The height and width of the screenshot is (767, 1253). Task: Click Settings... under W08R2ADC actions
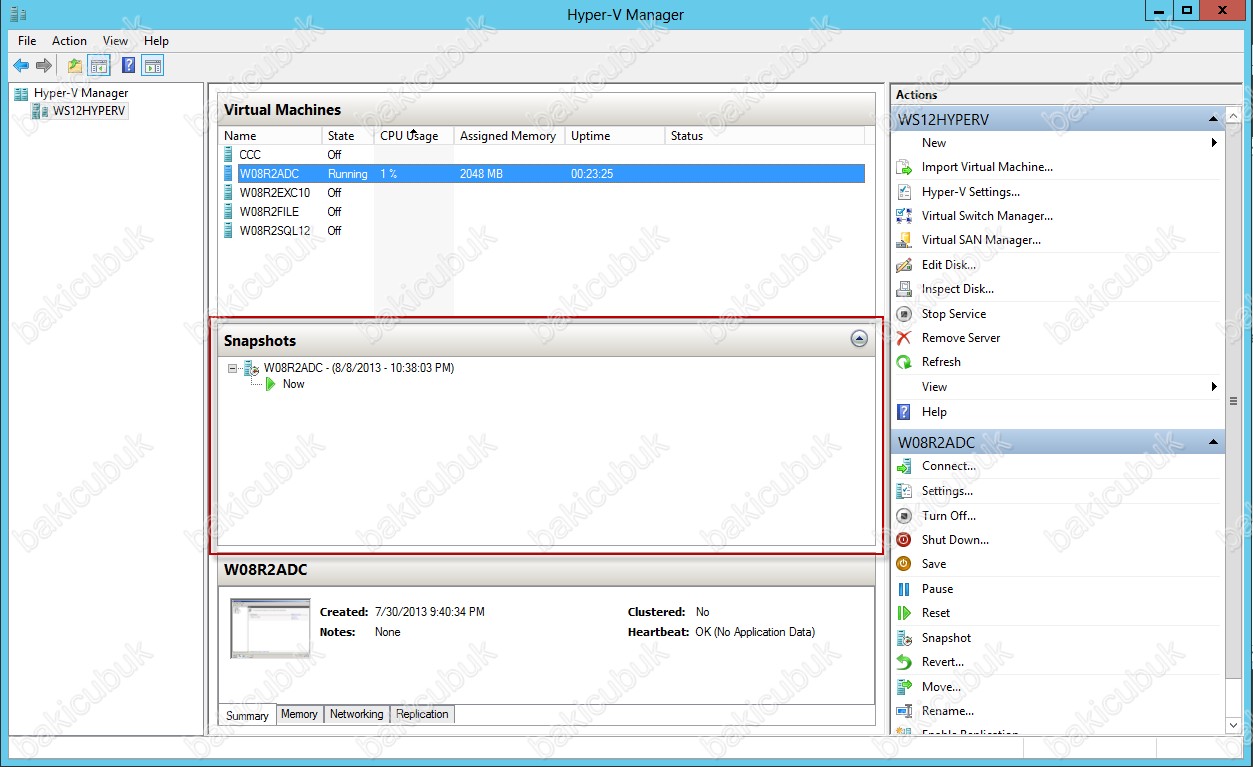pos(947,491)
